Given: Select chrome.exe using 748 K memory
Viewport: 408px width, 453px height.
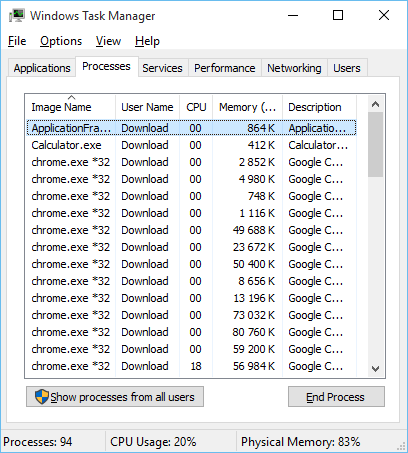Looking at the screenshot, I should point(191,196).
